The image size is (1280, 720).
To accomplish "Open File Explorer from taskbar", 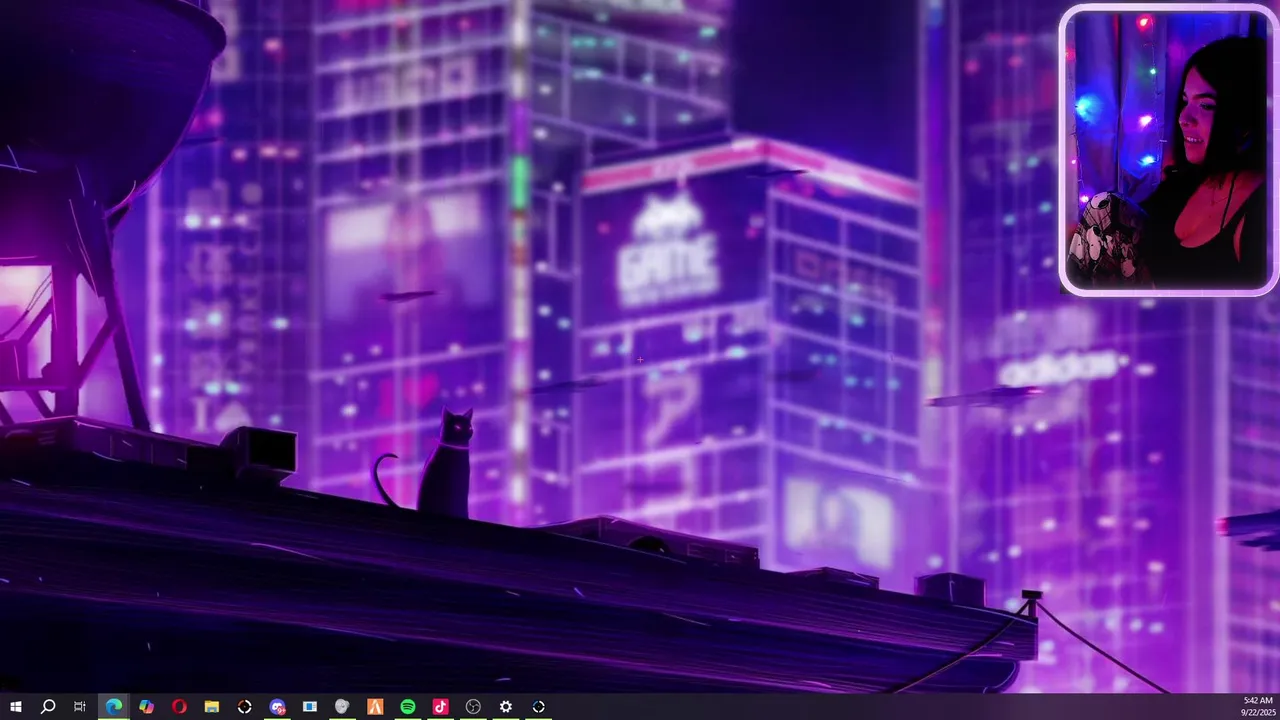I will 212,707.
